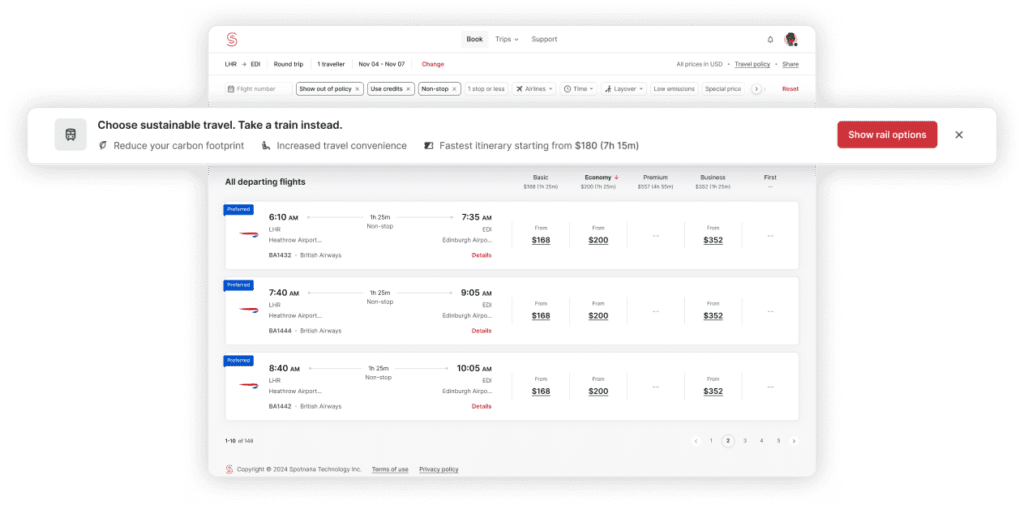
Task: Expand the Airlines filter dropdown
Action: click(535, 89)
